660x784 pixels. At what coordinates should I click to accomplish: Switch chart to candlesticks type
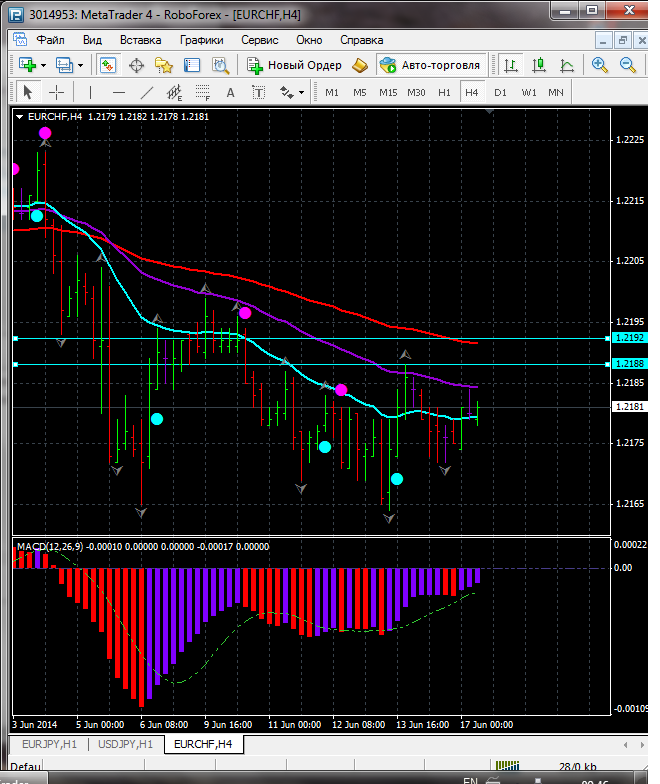(539, 65)
